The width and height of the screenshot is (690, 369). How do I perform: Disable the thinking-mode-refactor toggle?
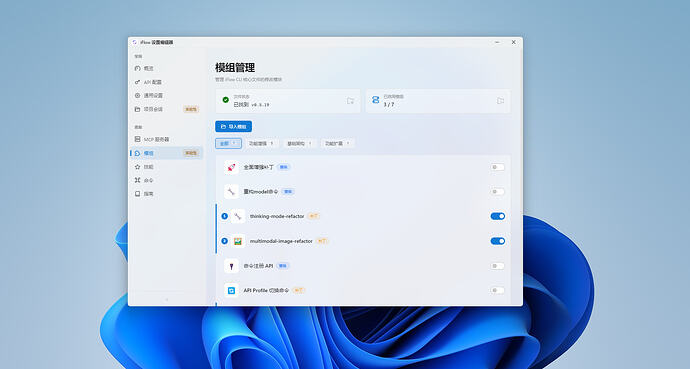tap(498, 216)
